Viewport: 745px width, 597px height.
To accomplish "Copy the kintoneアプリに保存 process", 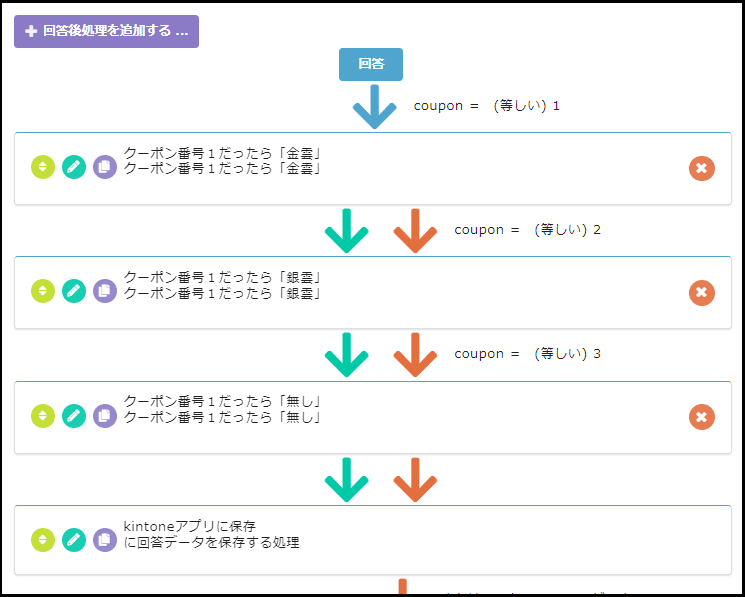I will pyautogui.click(x=105, y=540).
